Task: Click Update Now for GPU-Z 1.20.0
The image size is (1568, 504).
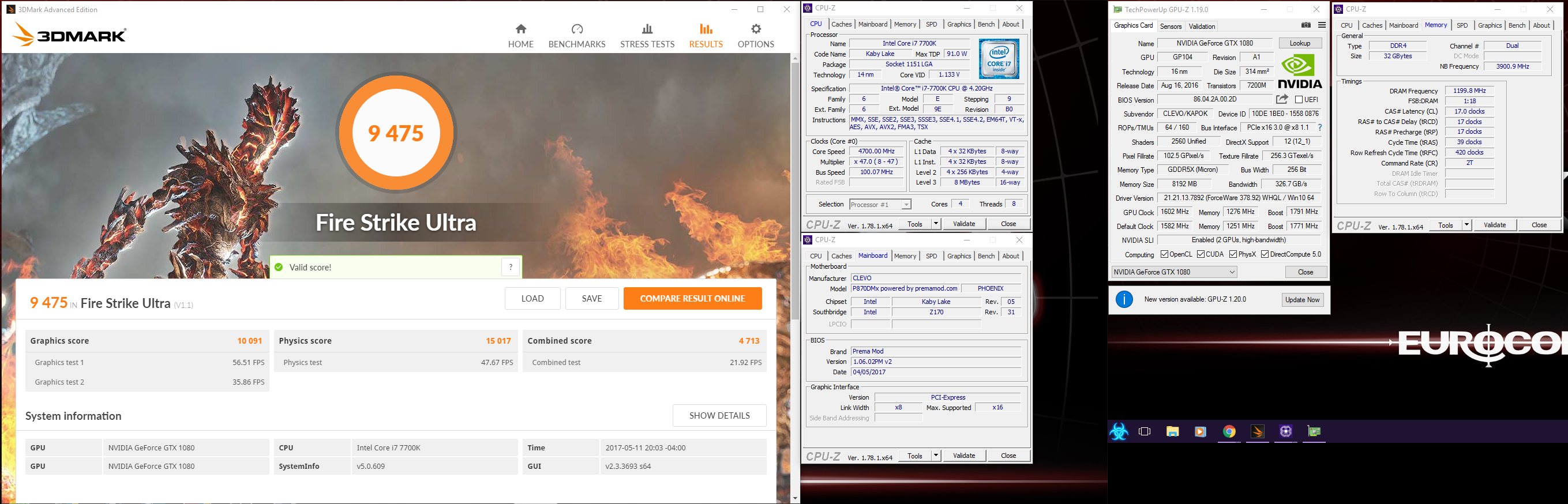Action: click(x=1302, y=299)
